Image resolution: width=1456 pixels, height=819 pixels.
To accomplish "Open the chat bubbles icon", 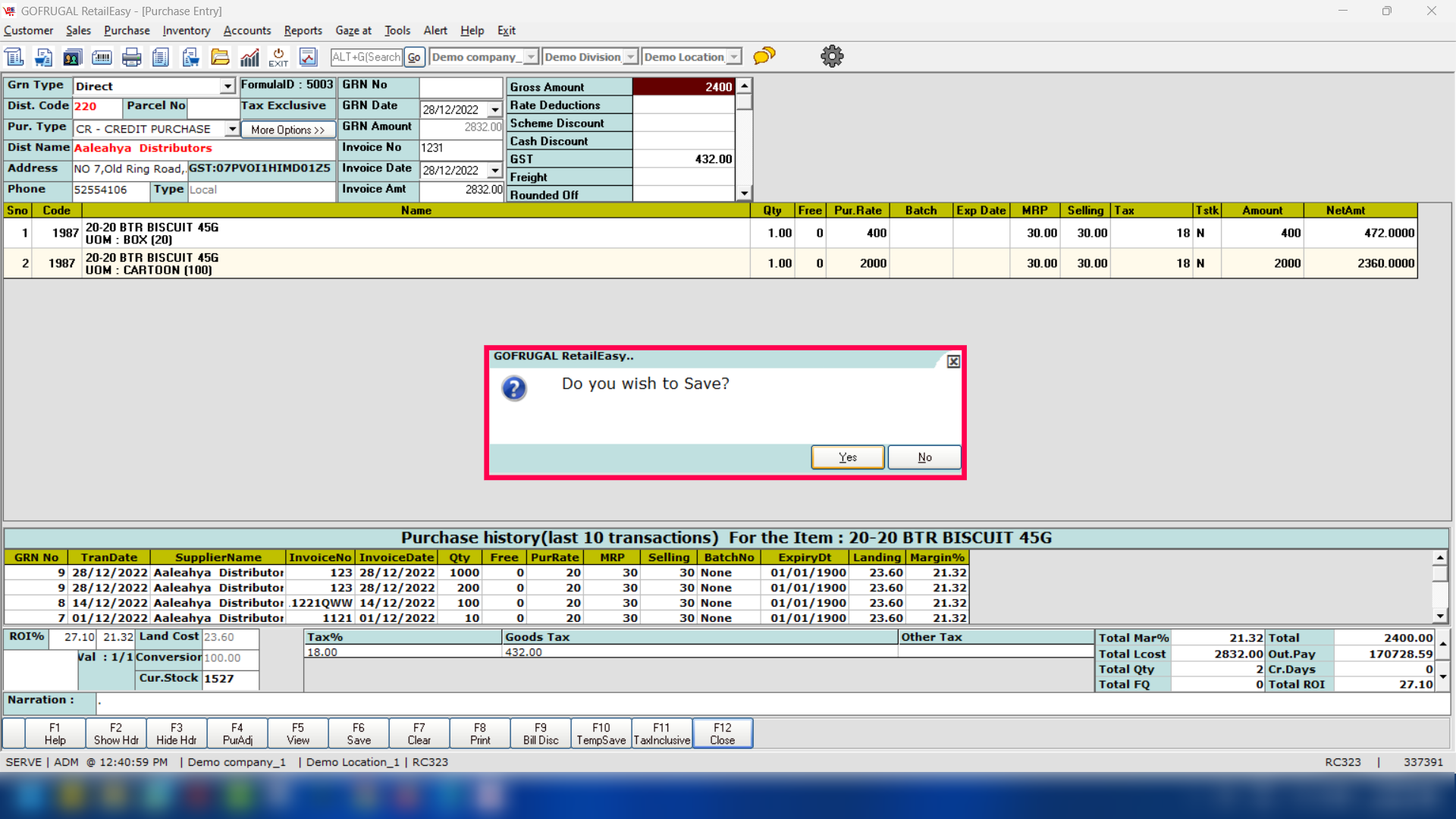I will click(x=764, y=56).
